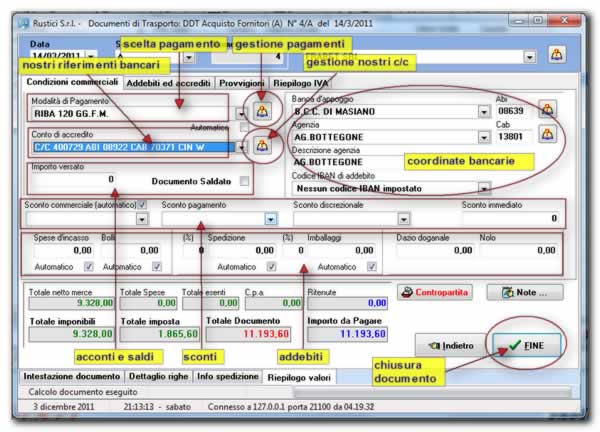Expand the Modalità di Pagamento dropdown
Image resolution: width=600 pixels, height=432 pixels.
241,112
